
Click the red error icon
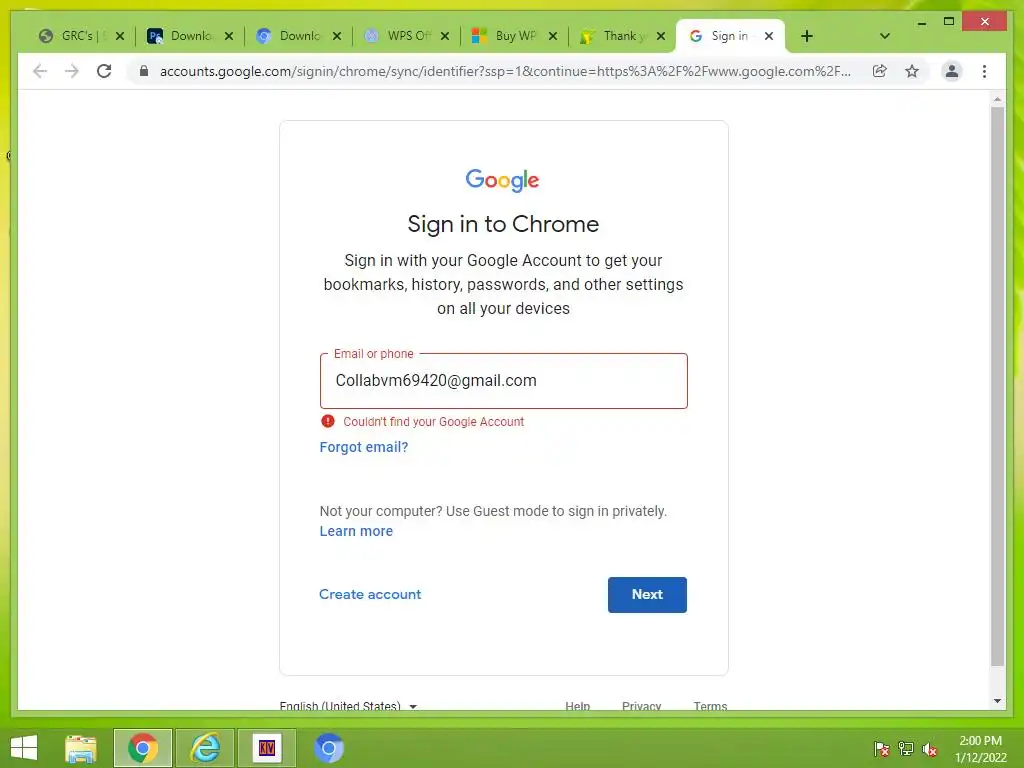(328, 421)
